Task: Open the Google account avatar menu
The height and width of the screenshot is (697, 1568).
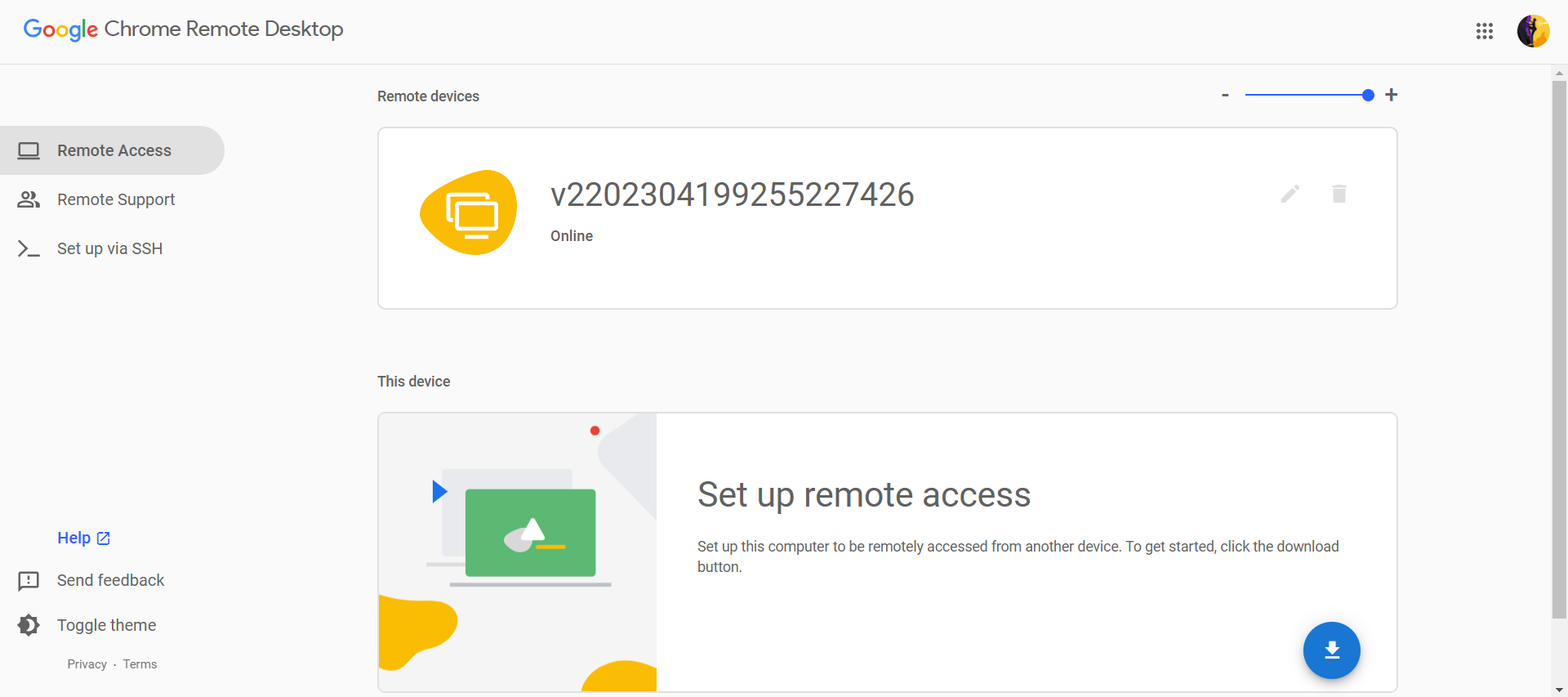Action: click(1533, 31)
